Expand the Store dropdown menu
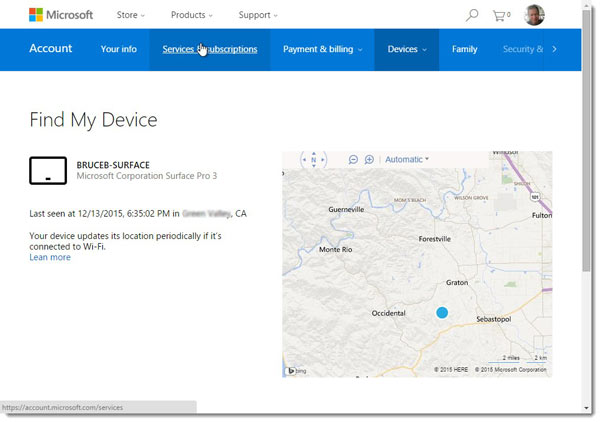 pyautogui.click(x=130, y=15)
